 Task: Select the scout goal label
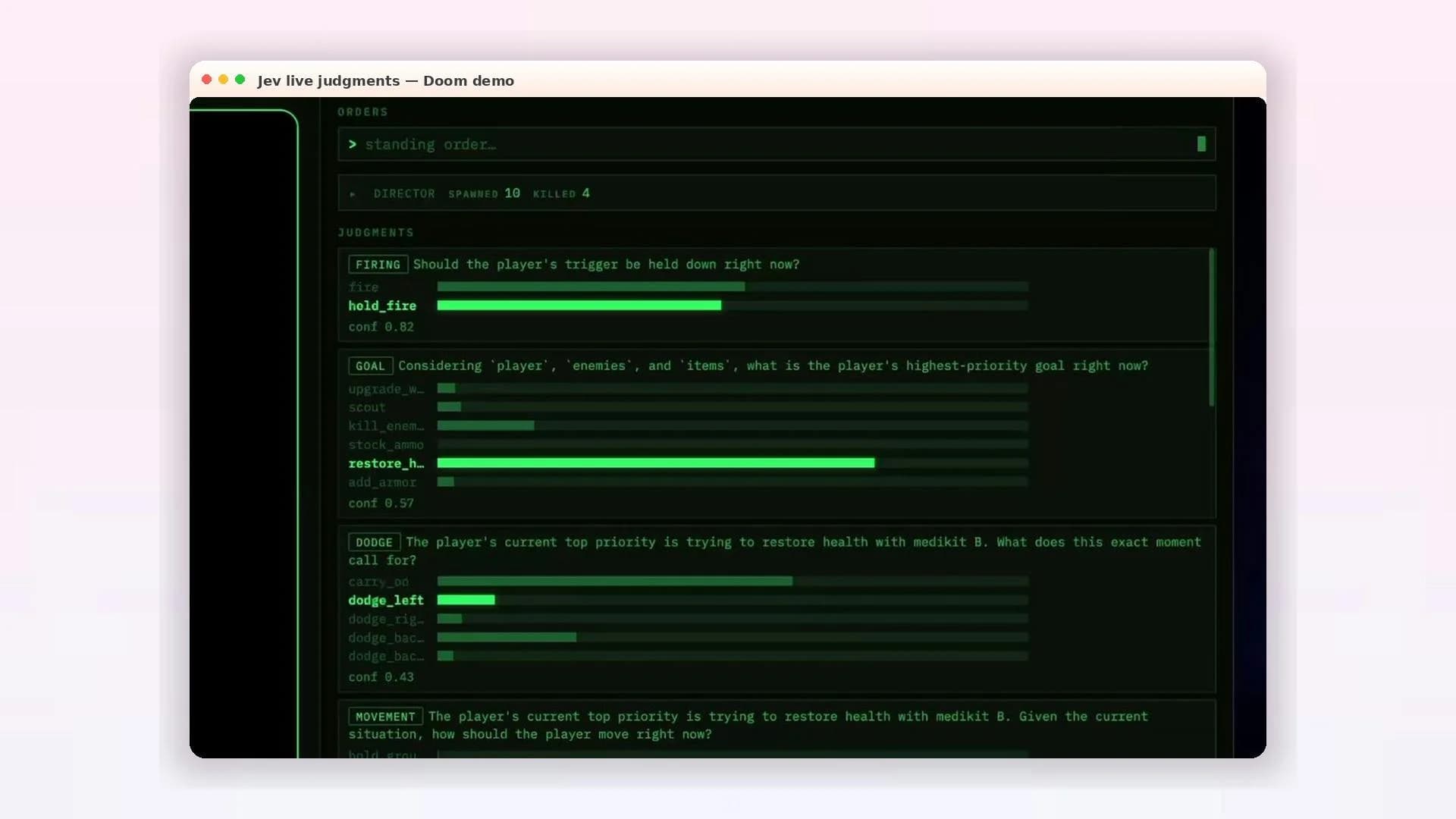[x=367, y=407]
